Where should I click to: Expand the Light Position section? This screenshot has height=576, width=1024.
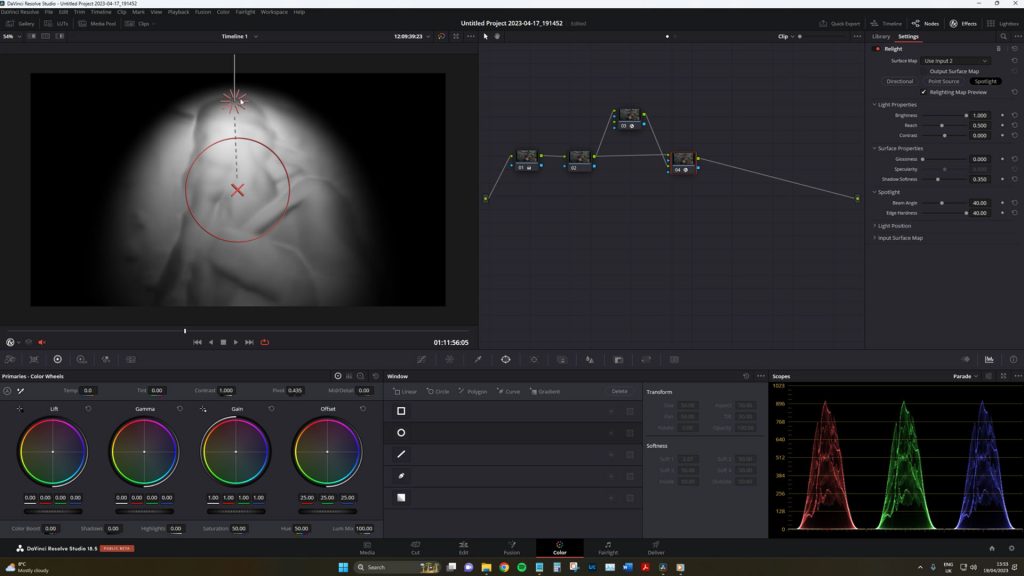(x=874, y=226)
